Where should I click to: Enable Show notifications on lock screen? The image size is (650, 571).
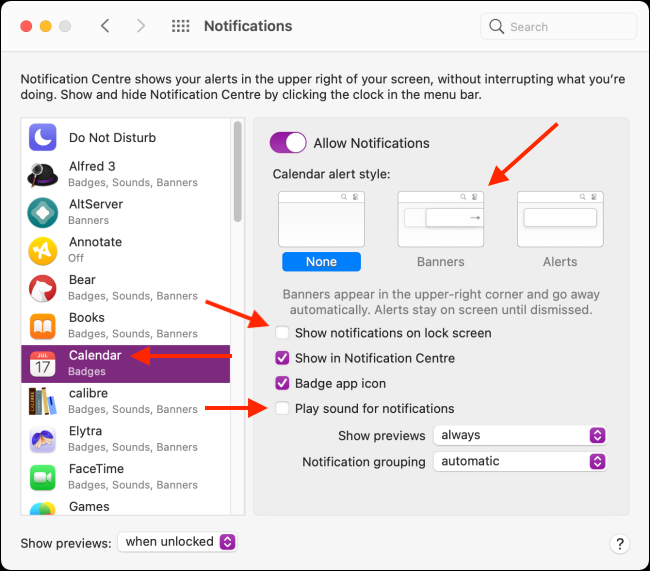(x=282, y=333)
